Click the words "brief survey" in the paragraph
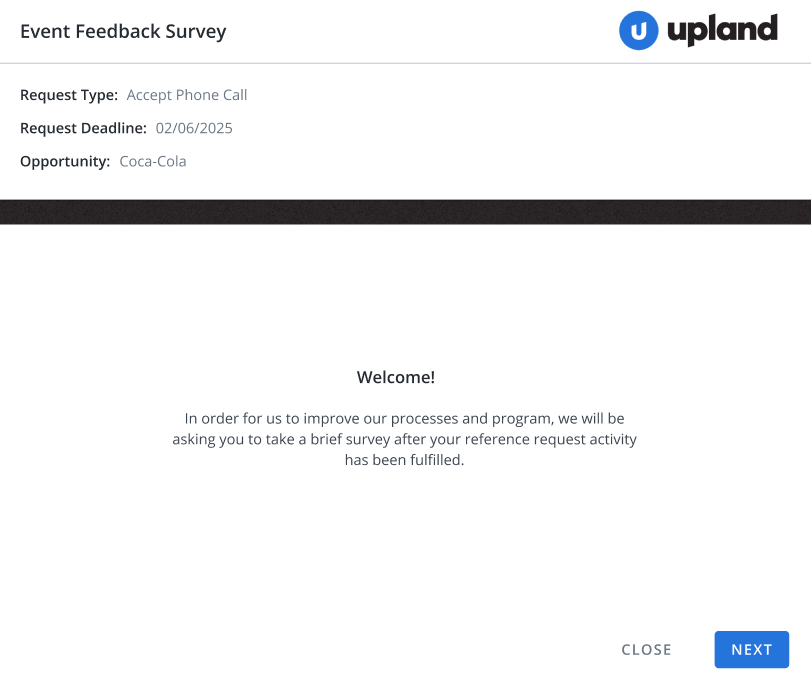811x690 pixels. 350,440
